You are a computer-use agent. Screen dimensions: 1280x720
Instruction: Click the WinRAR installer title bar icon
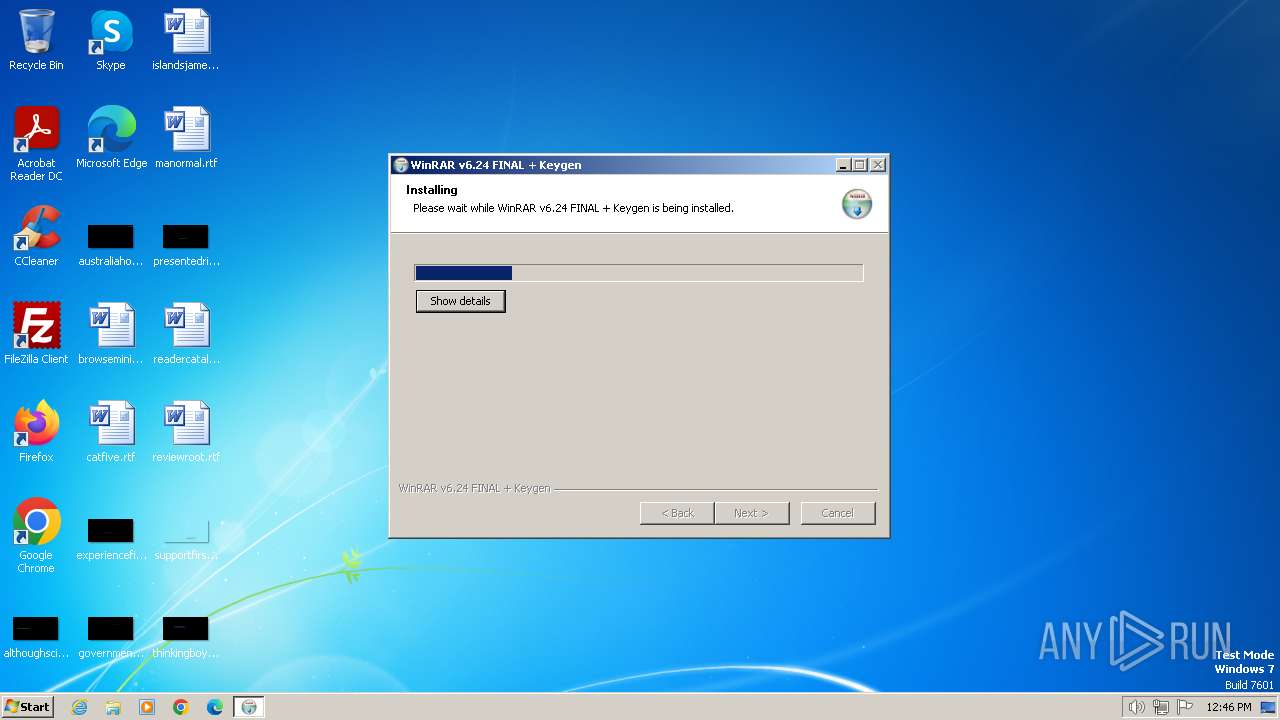tap(400, 165)
